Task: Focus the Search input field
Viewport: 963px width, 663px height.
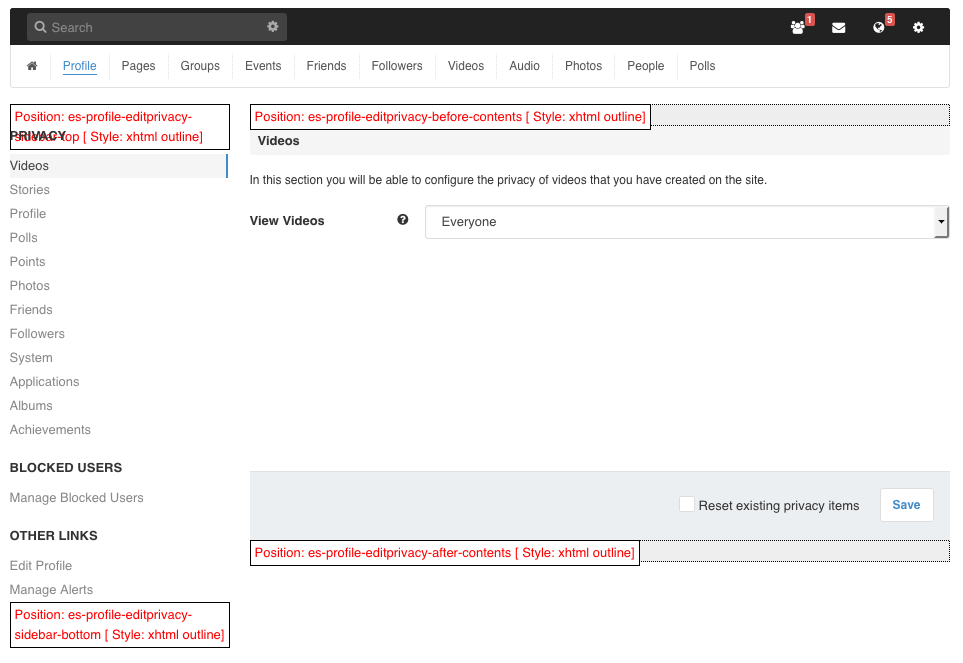Action: click(x=157, y=27)
